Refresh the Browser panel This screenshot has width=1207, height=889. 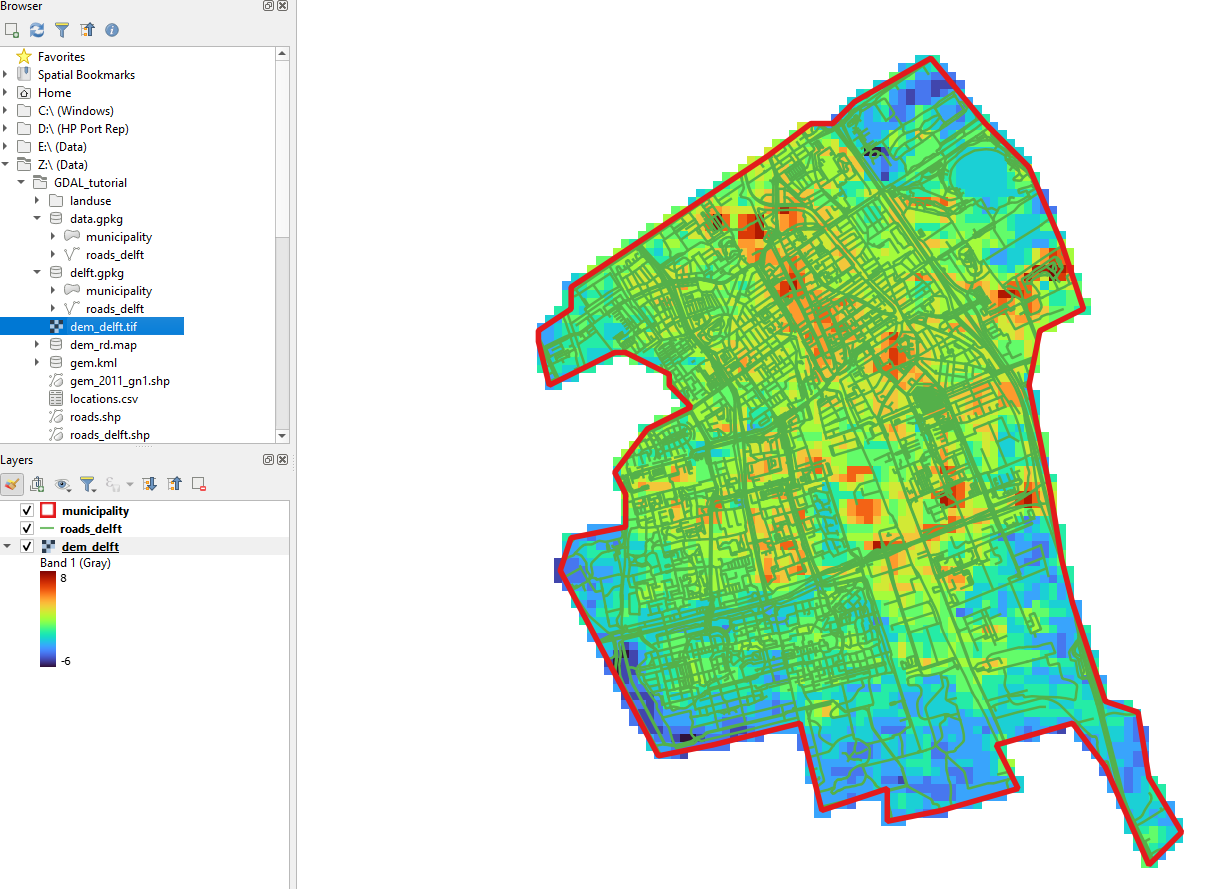coord(37,30)
